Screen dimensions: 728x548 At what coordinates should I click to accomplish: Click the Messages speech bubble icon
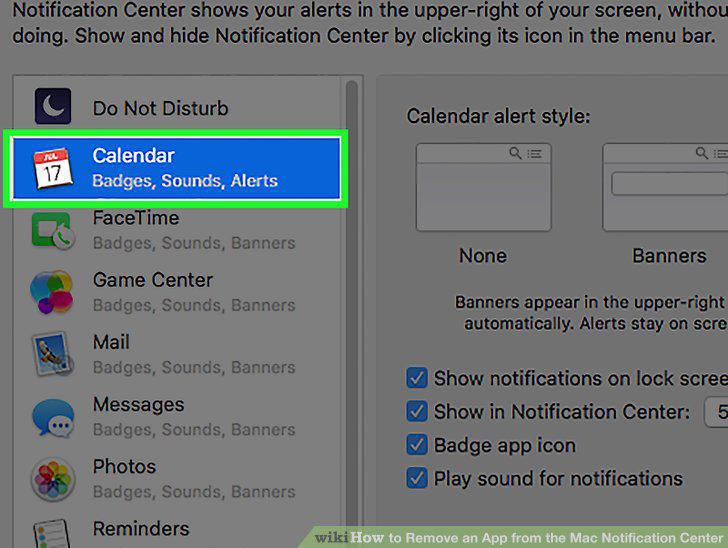(x=53, y=418)
